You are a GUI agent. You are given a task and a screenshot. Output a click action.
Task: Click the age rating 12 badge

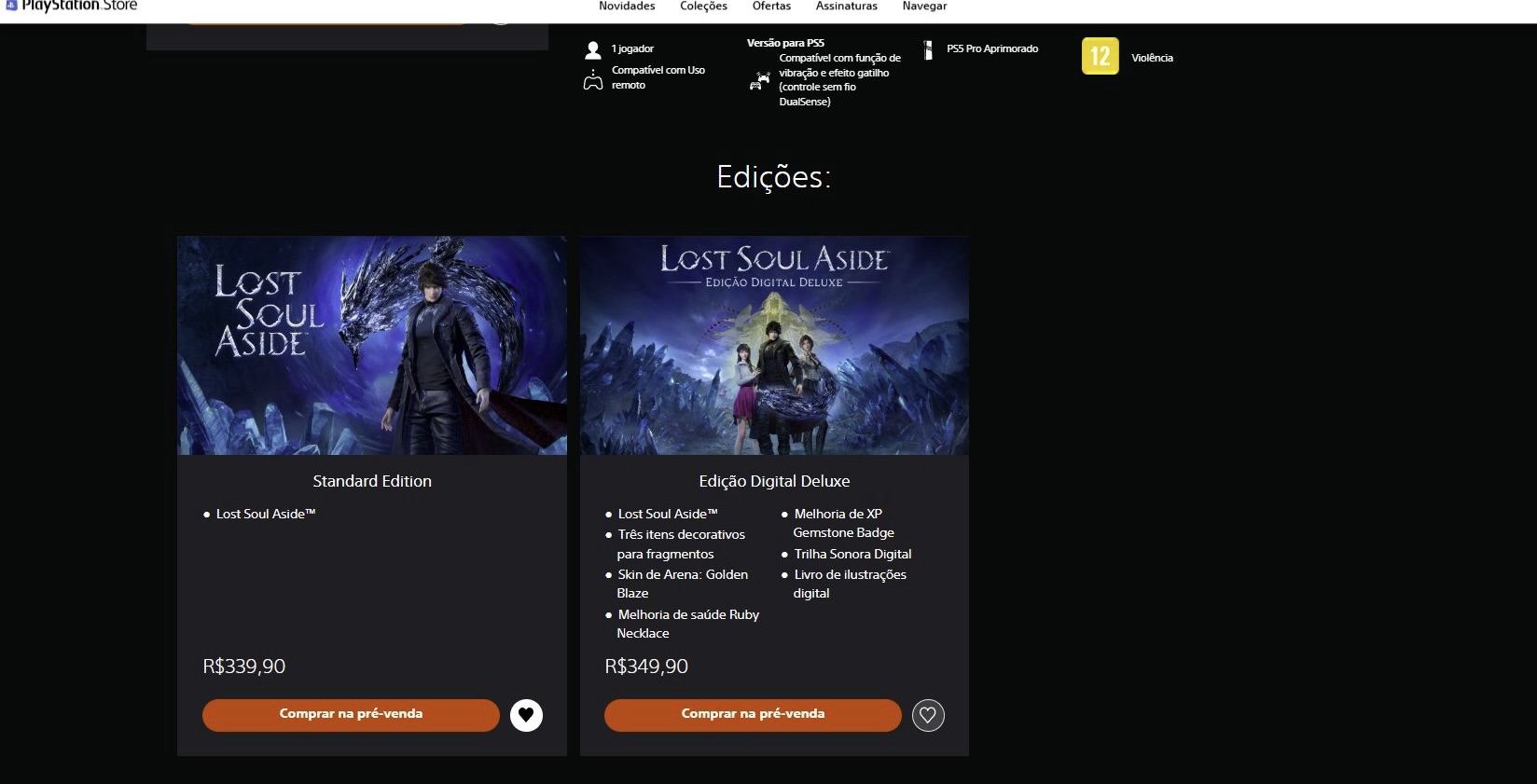[x=1101, y=56]
